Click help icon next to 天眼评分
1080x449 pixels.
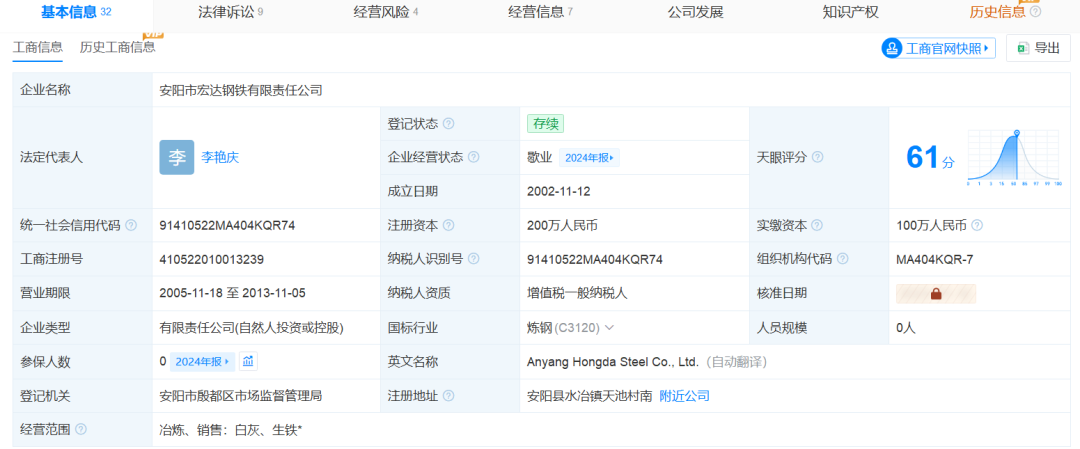[818, 157]
